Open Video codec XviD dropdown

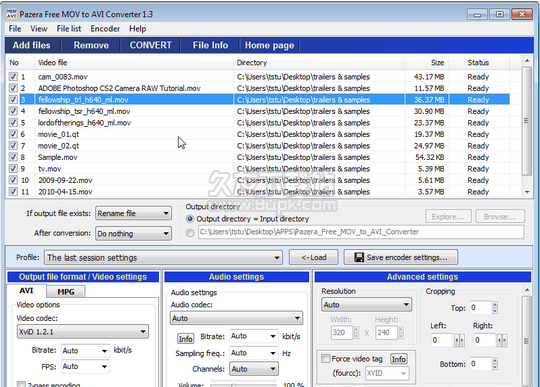point(83,332)
